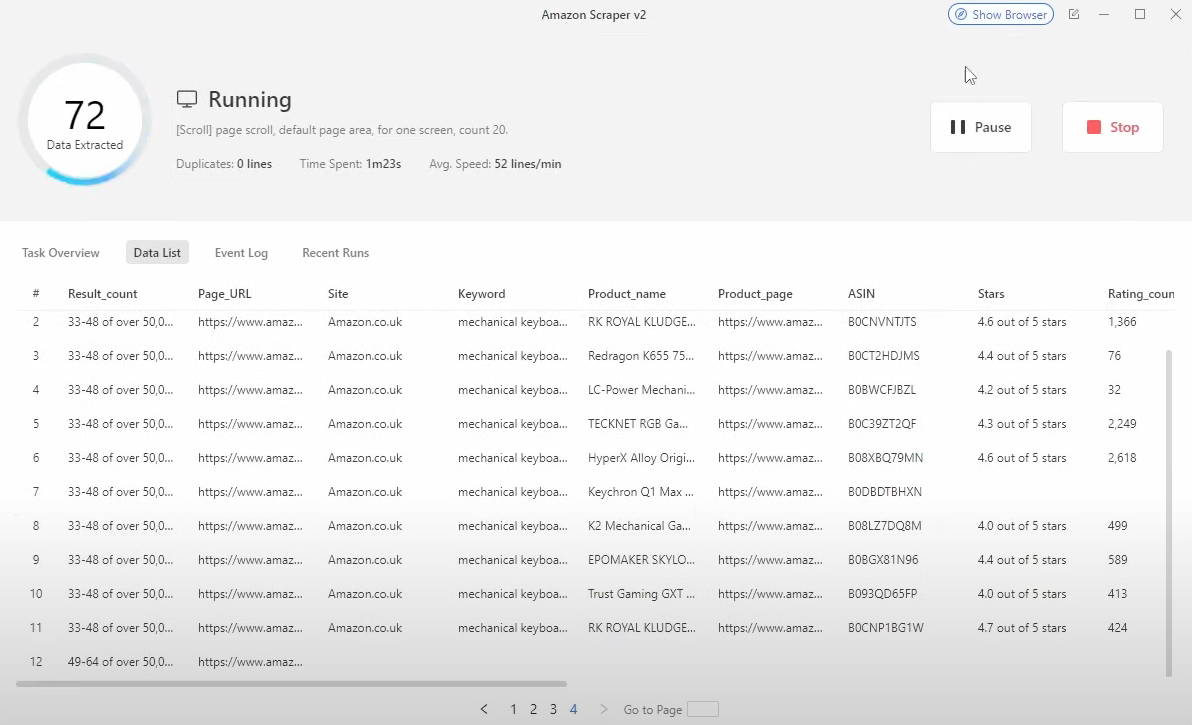This screenshot has height=725, width=1192.
Task: Open the Task Overview tab
Action: 61,252
